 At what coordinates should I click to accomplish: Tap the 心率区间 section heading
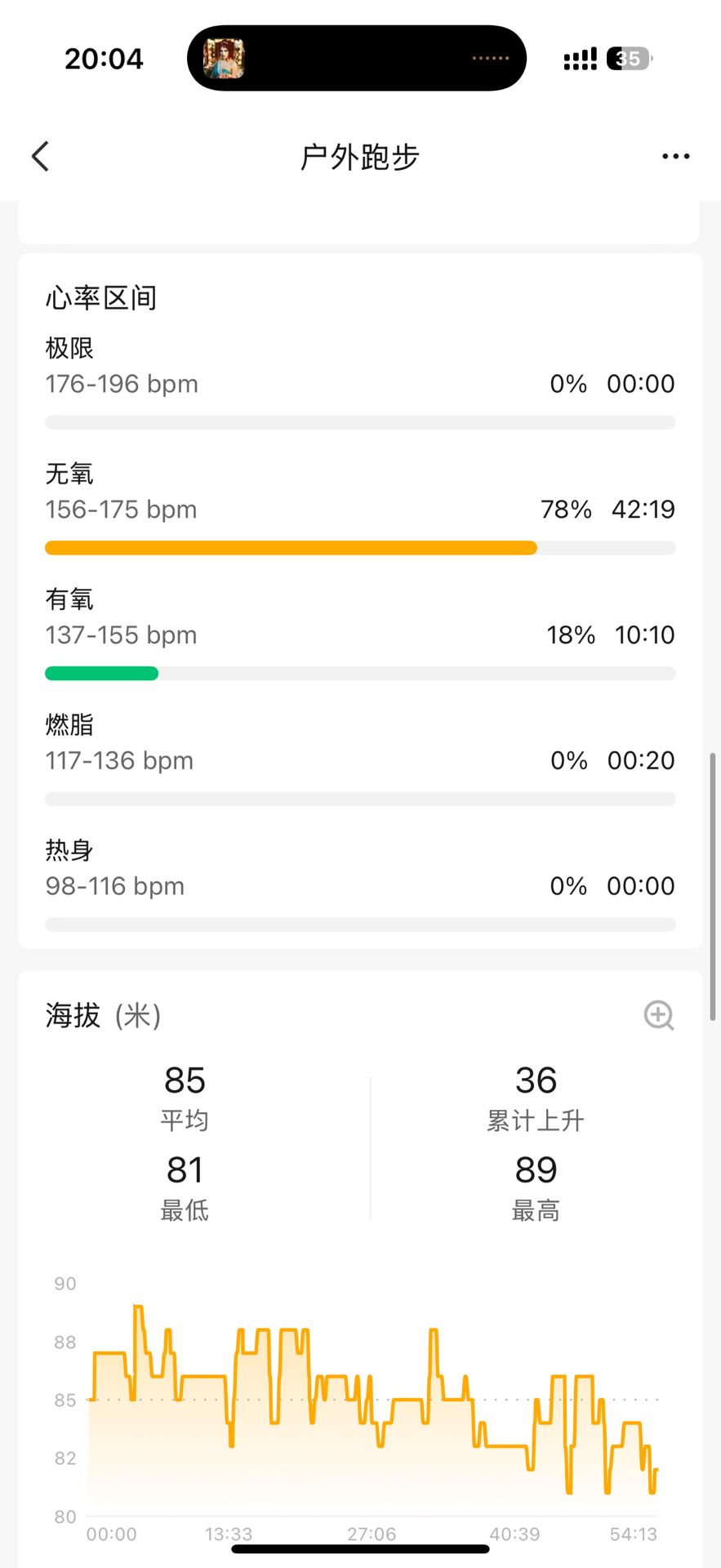click(x=101, y=298)
